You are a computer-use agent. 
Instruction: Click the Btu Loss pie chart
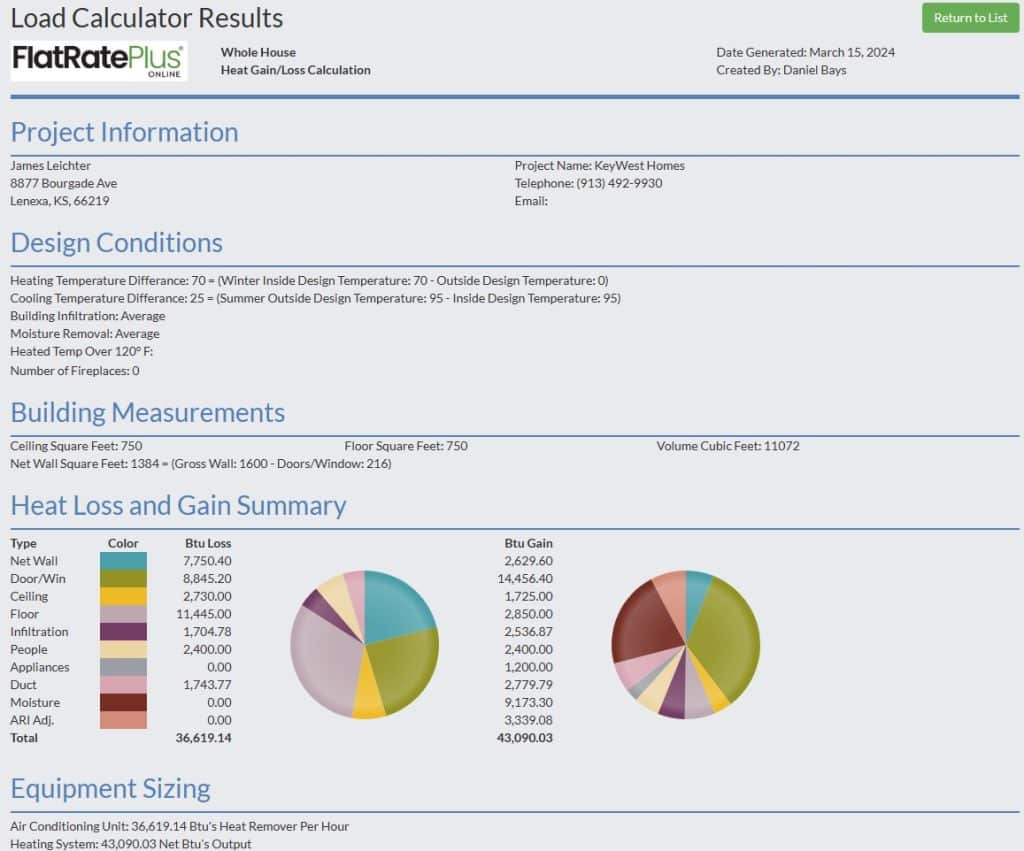pos(365,644)
